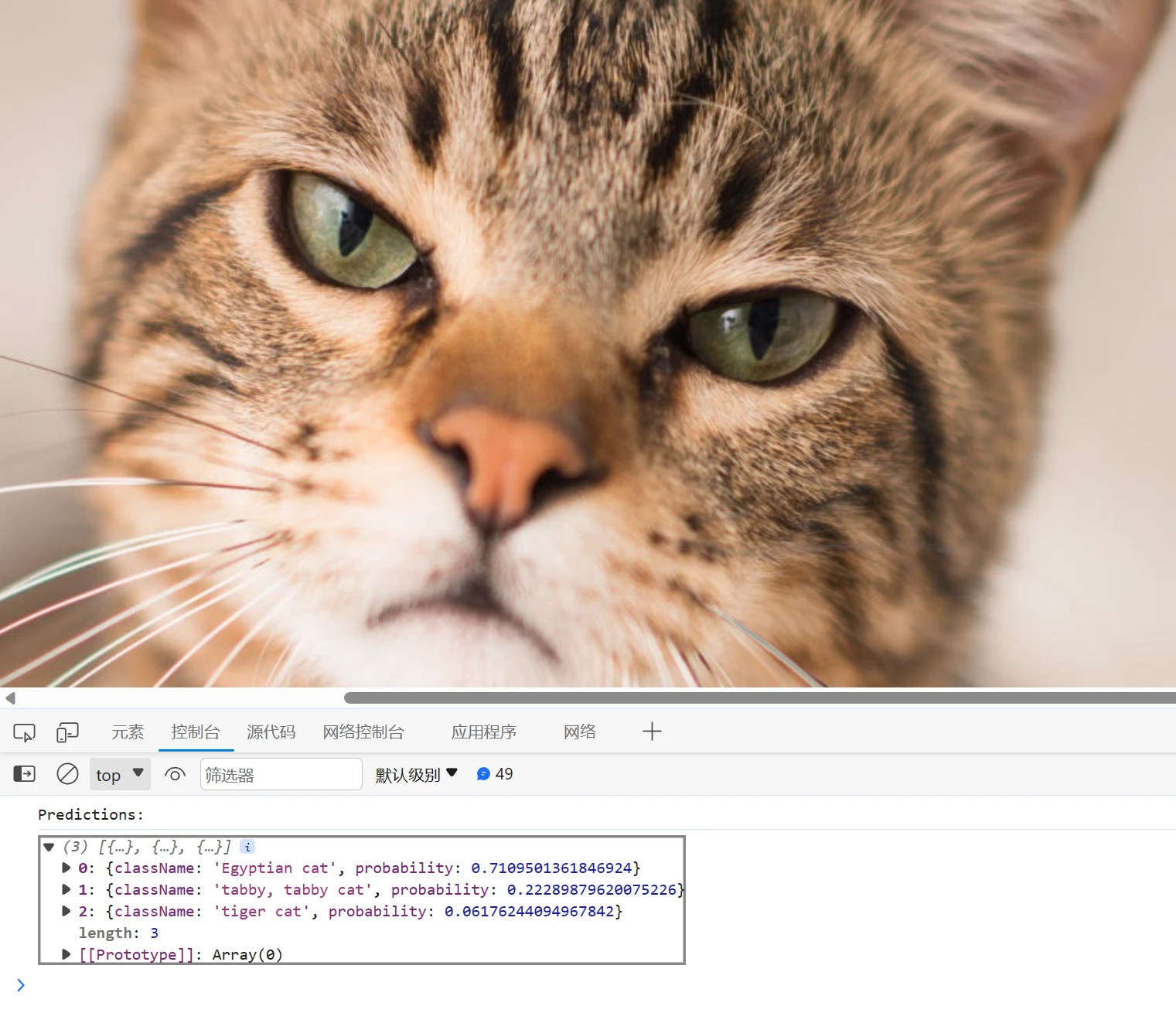Toggle the console sidebar panel icon
1176x1013 pixels.
(24, 774)
